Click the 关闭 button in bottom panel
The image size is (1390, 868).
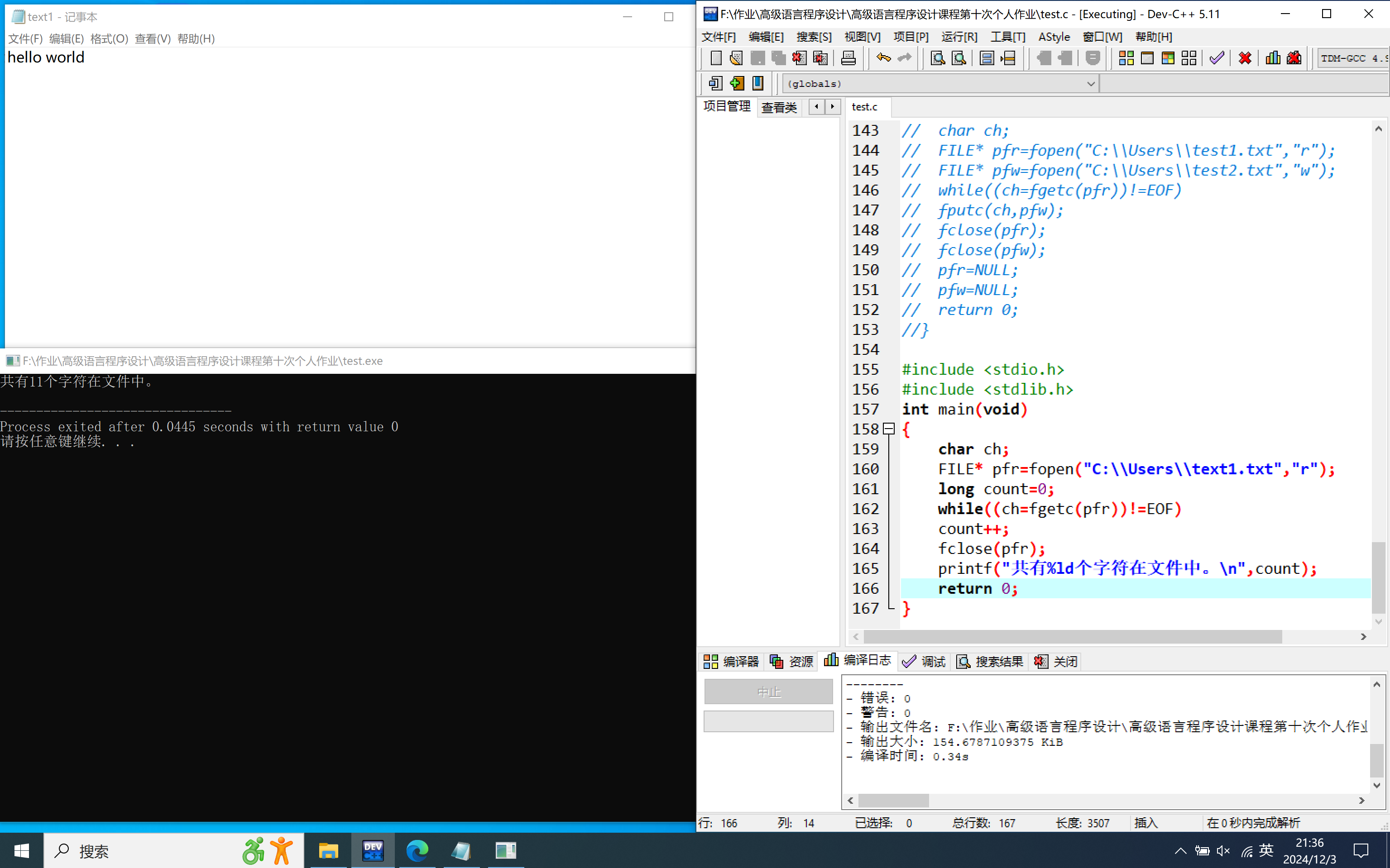[1056, 661]
